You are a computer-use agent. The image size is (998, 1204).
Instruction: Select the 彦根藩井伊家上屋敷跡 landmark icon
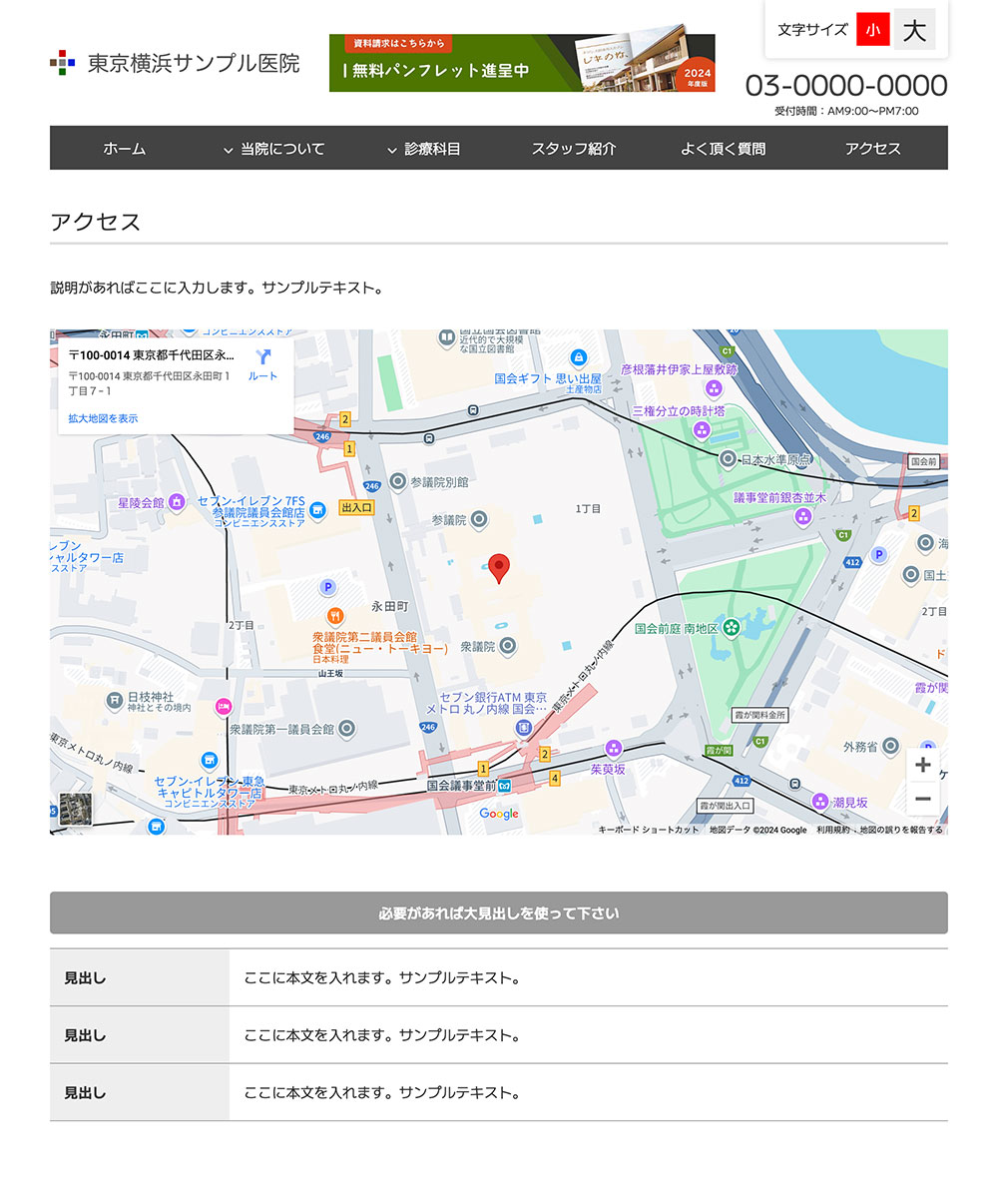click(714, 388)
